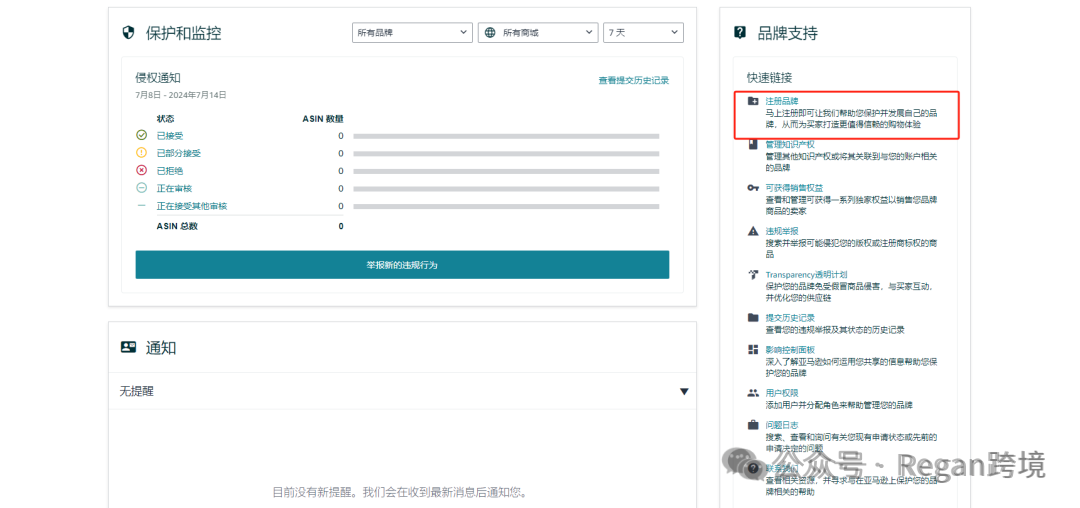Open the 已拒绝 status link
The width and height of the screenshot is (1080, 508).
click(169, 170)
